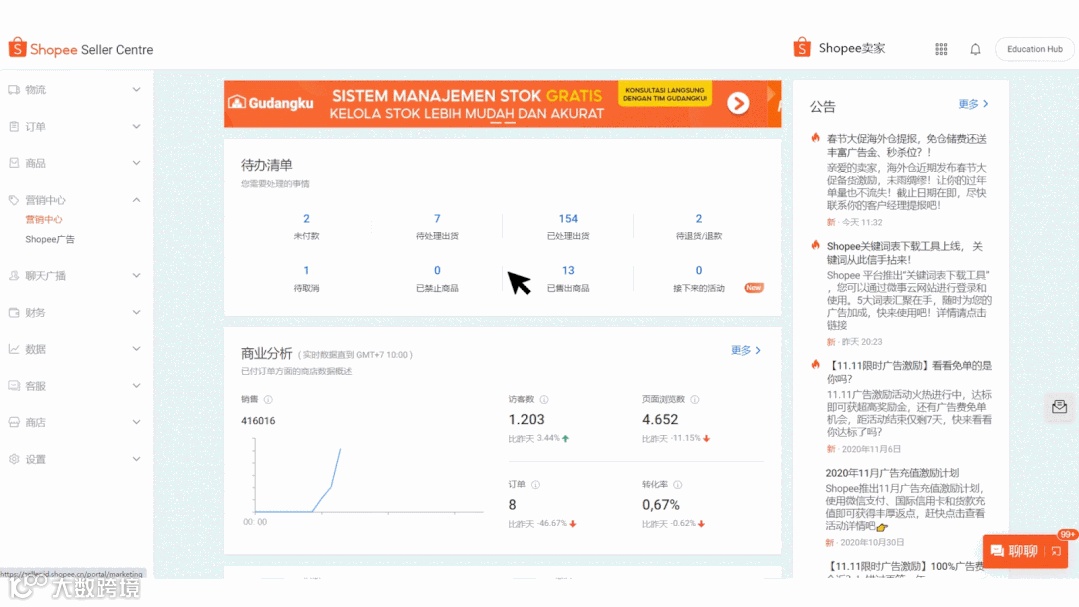Click 更多 link in 商业分析 section

tap(746, 350)
